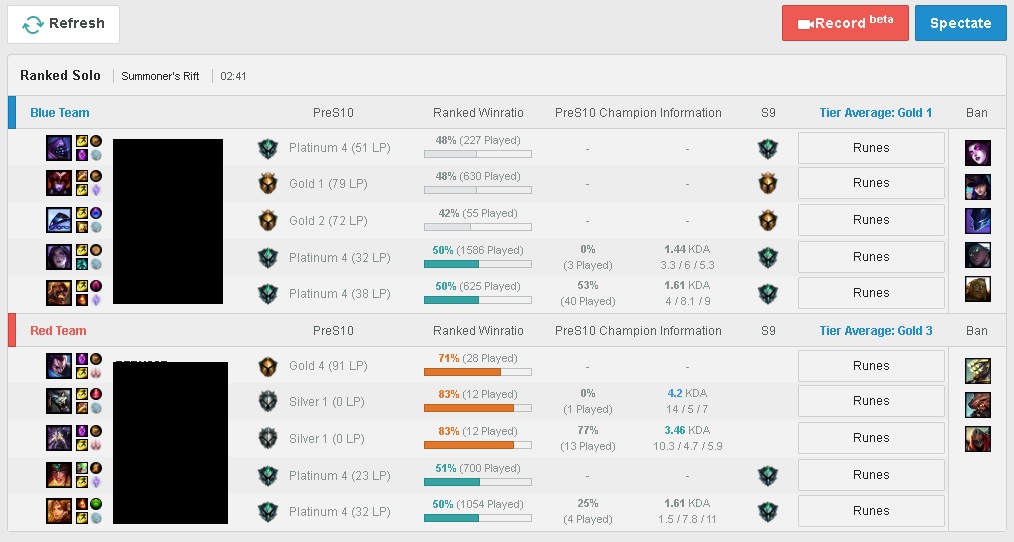Select first Blue Team champion portrait icon
The width and height of the screenshot is (1014, 542).
[x=59, y=148]
